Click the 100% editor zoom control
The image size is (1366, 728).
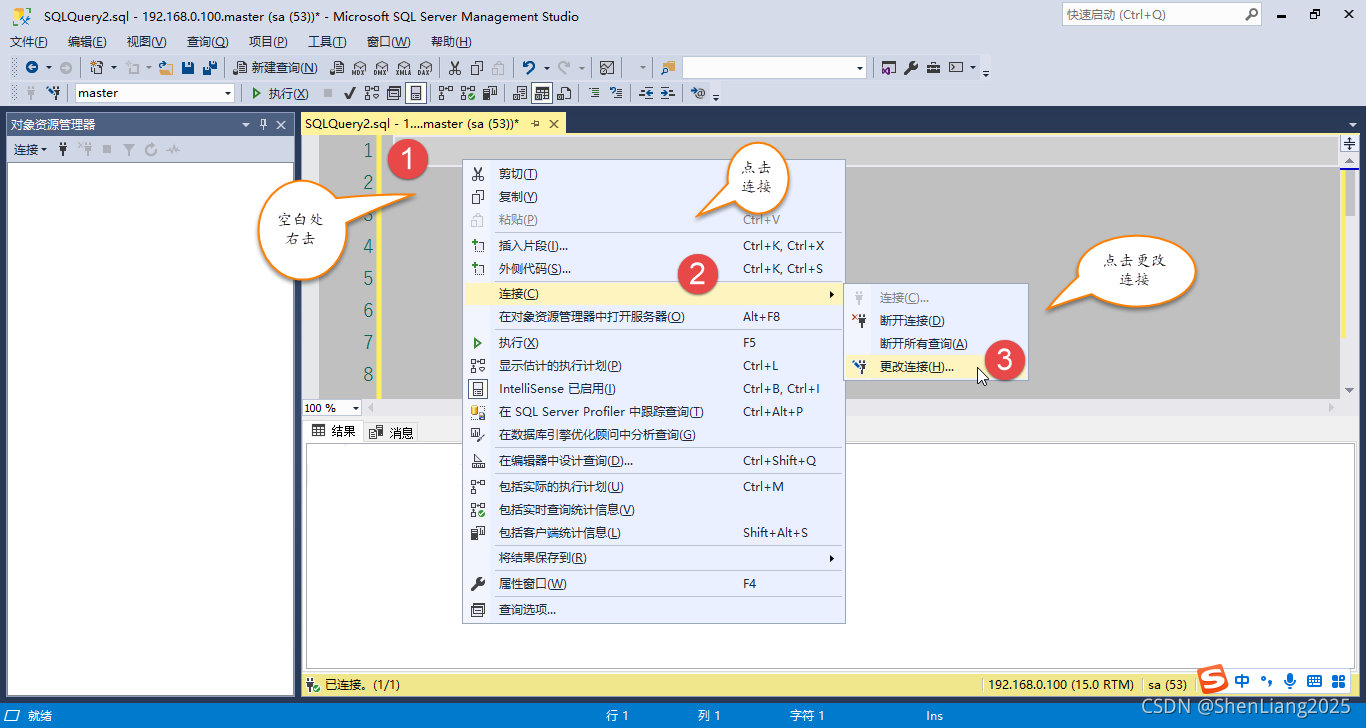[x=330, y=407]
